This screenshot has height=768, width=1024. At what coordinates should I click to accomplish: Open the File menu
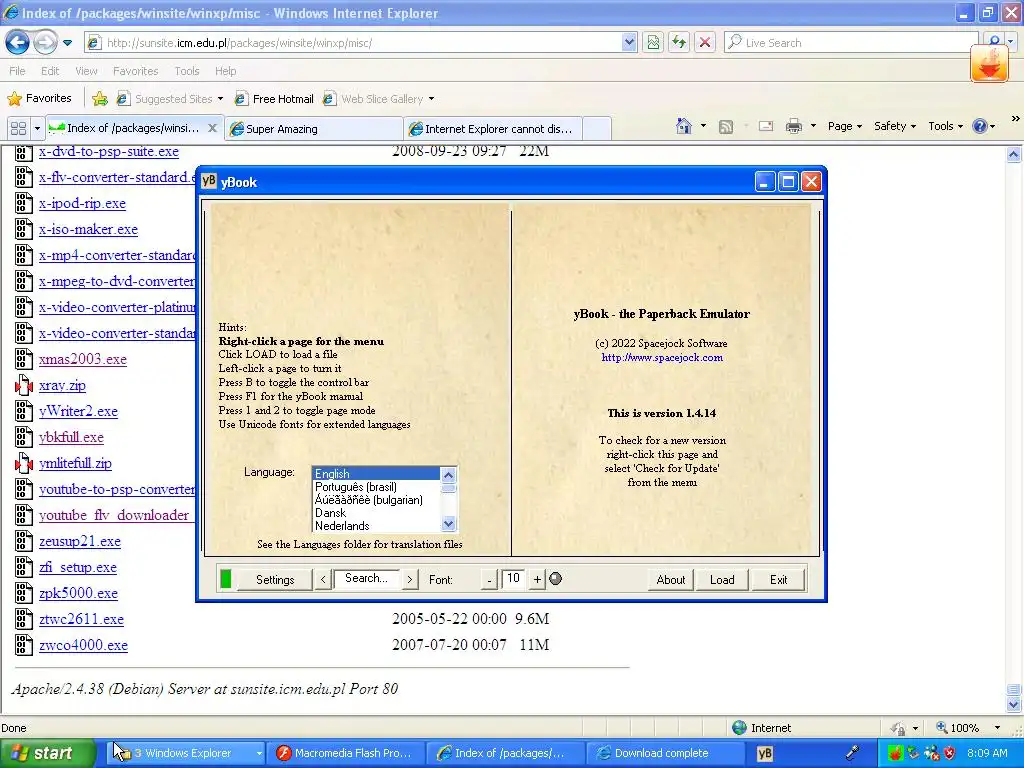pyautogui.click(x=18, y=71)
